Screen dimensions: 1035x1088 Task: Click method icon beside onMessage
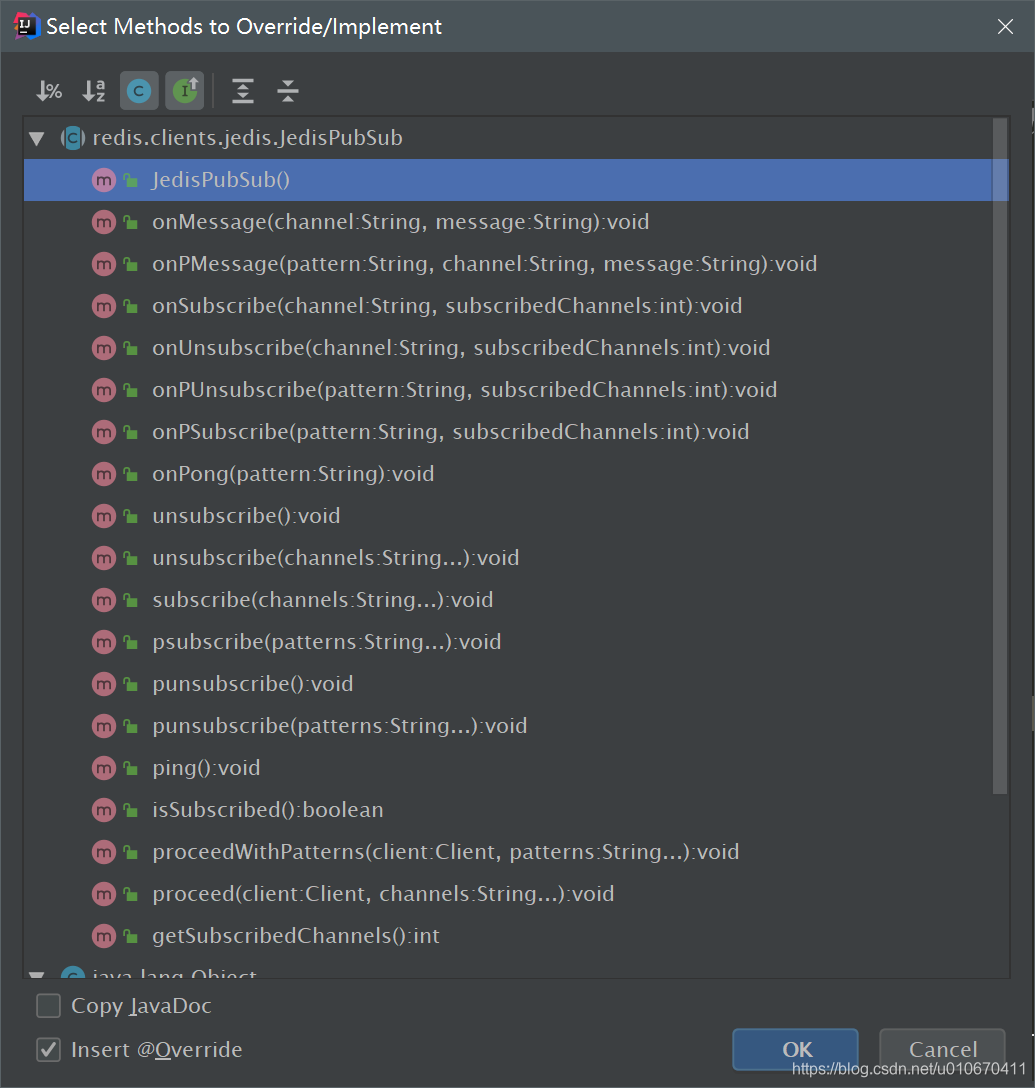click(104, 222)
